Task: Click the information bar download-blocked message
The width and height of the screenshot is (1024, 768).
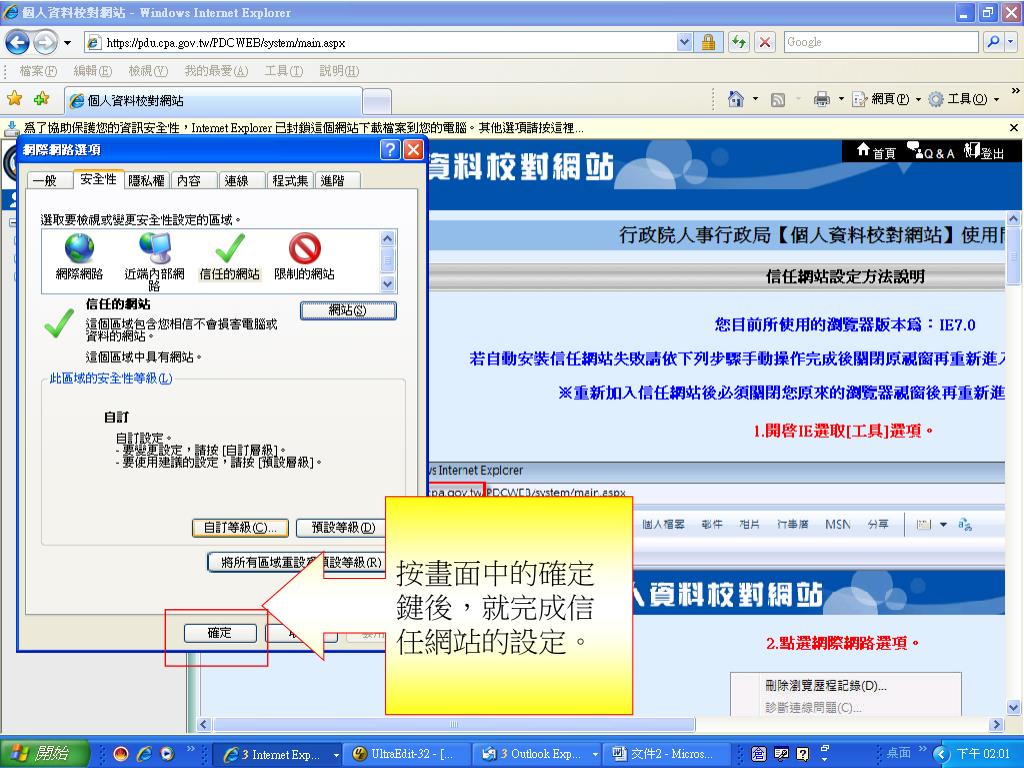Action: point(304,128)
